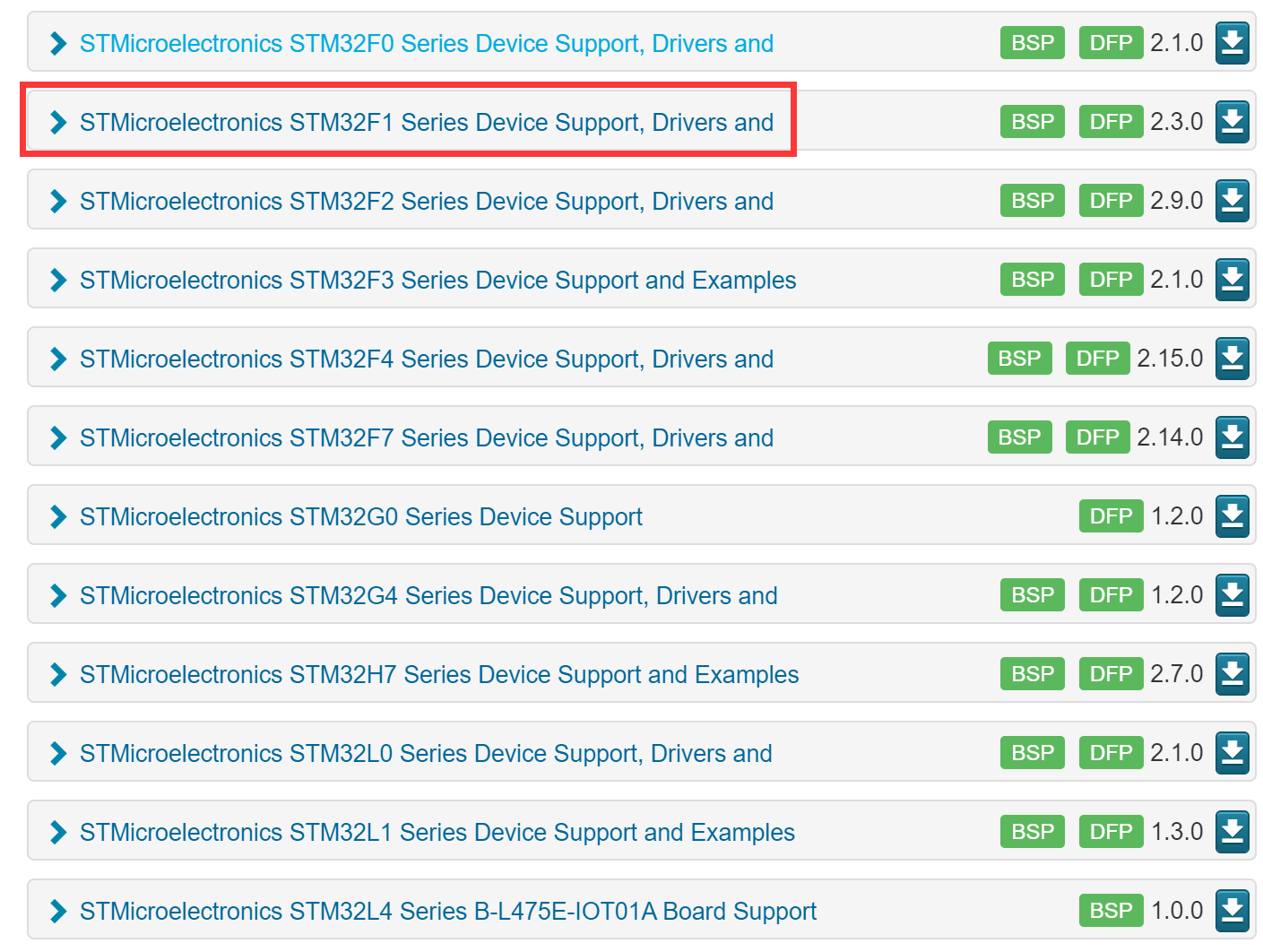Open STM32F4 Series Device Support link
Screen dimensions: 1263x952
coord(427,359)
